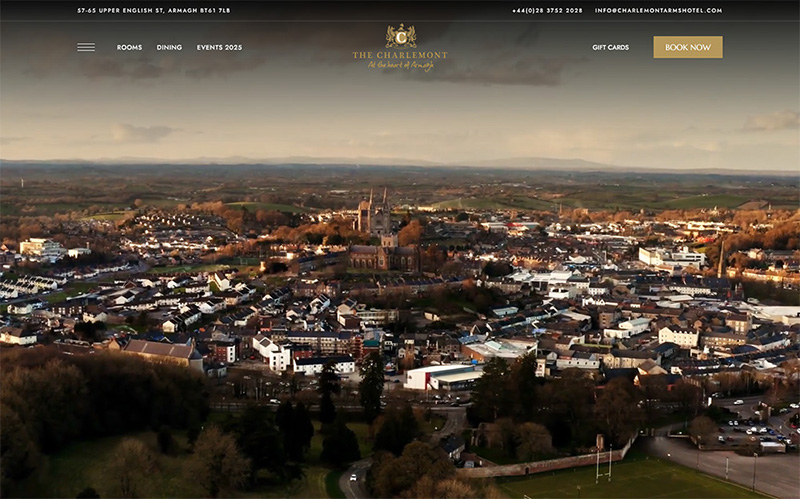
Task: Click the red and white warehouse building
Action: 440,376
